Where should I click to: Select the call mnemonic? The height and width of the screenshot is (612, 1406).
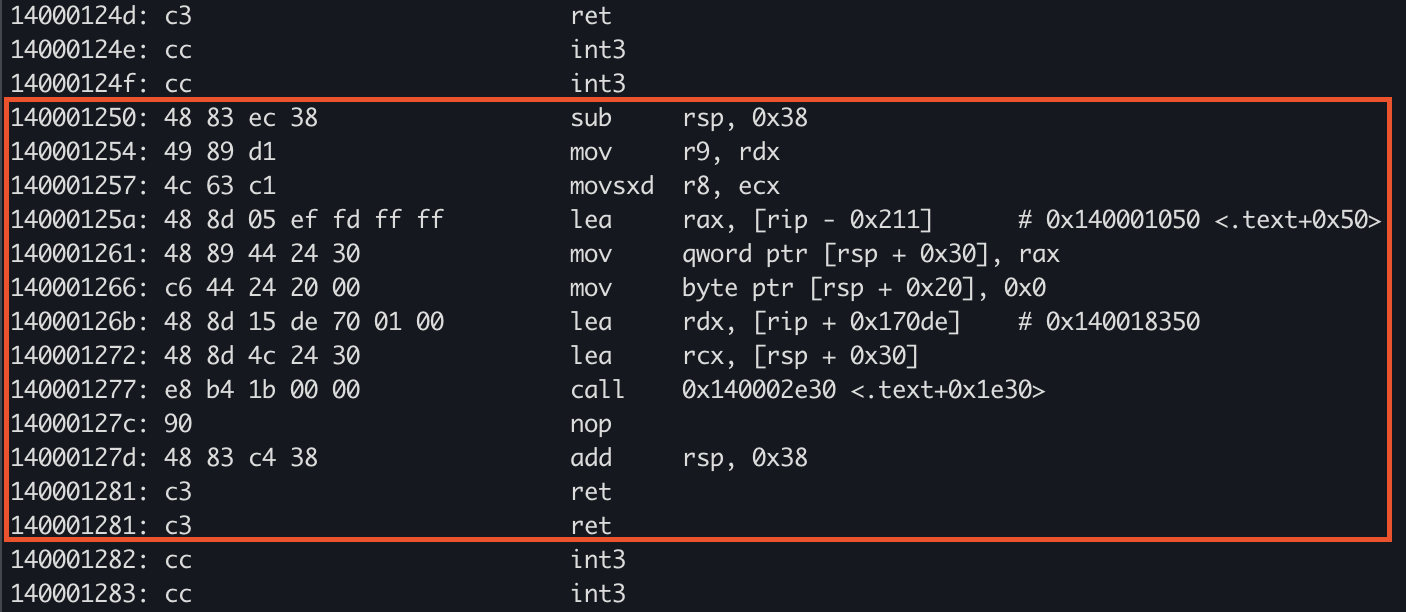pos(597,390)
